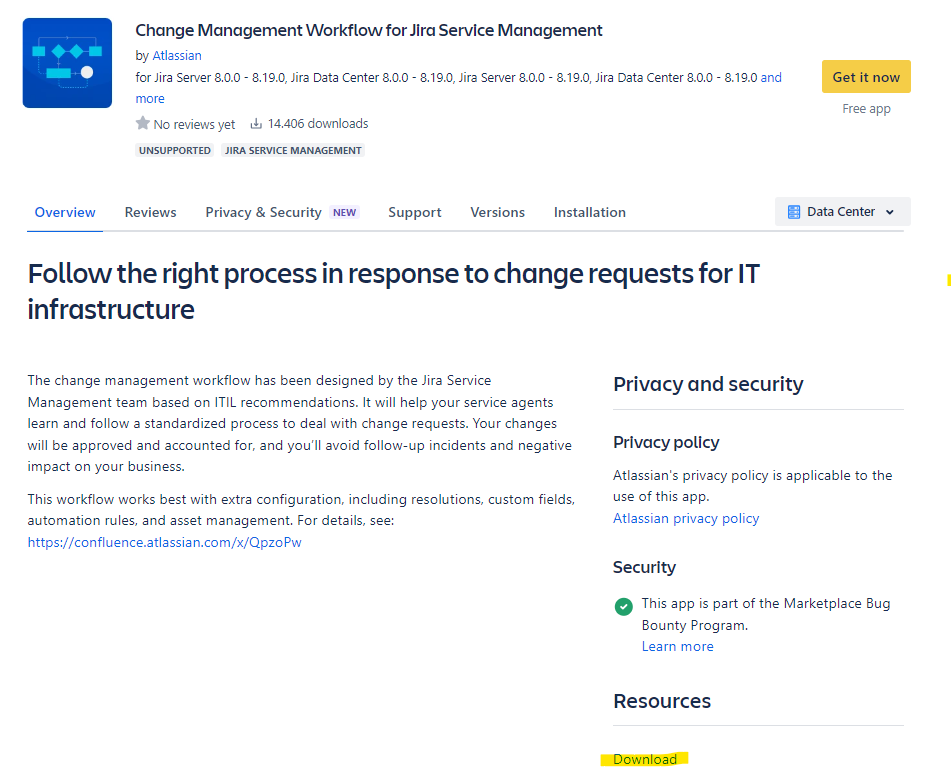
Task: Expand the Data Center chevron arrow
Action: tap(890, 212)
